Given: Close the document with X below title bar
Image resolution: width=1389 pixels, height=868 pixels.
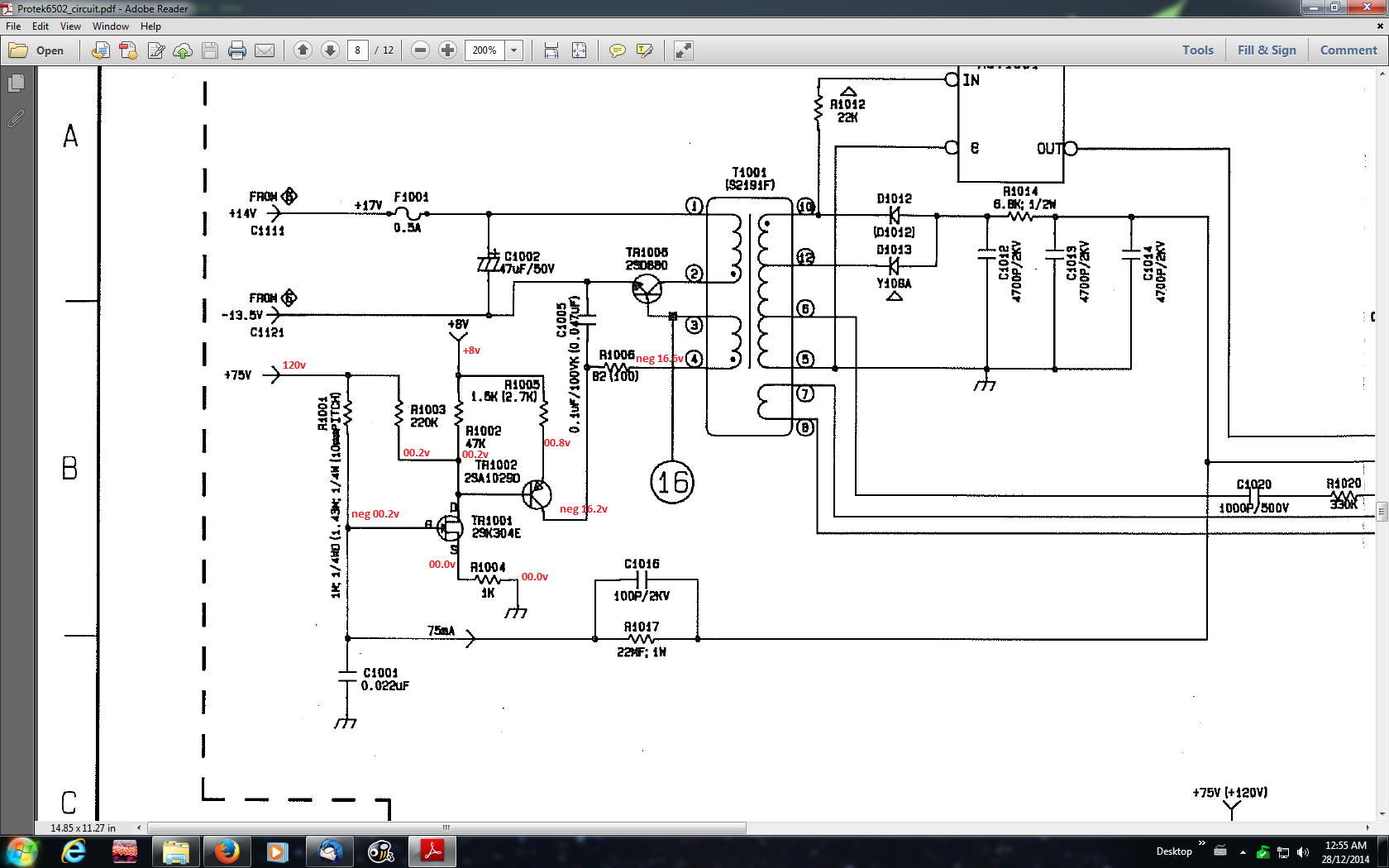Looking at the screenshot, I should coord(1379,26).
